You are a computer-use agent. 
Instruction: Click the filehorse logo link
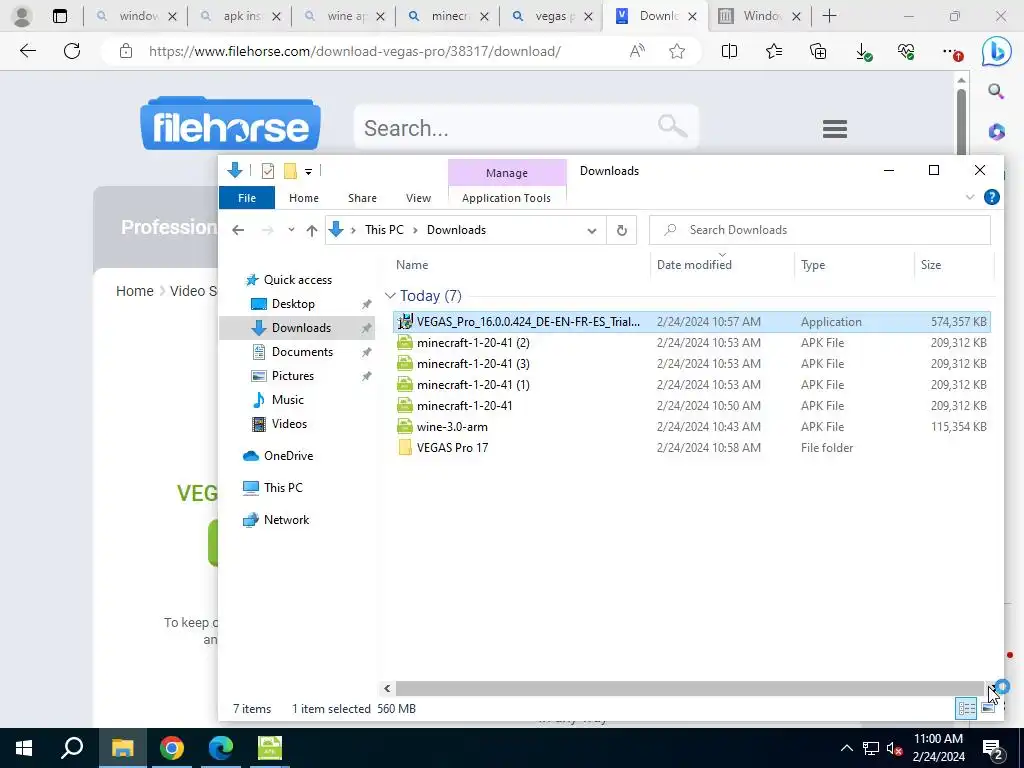[x=230, y=124]
